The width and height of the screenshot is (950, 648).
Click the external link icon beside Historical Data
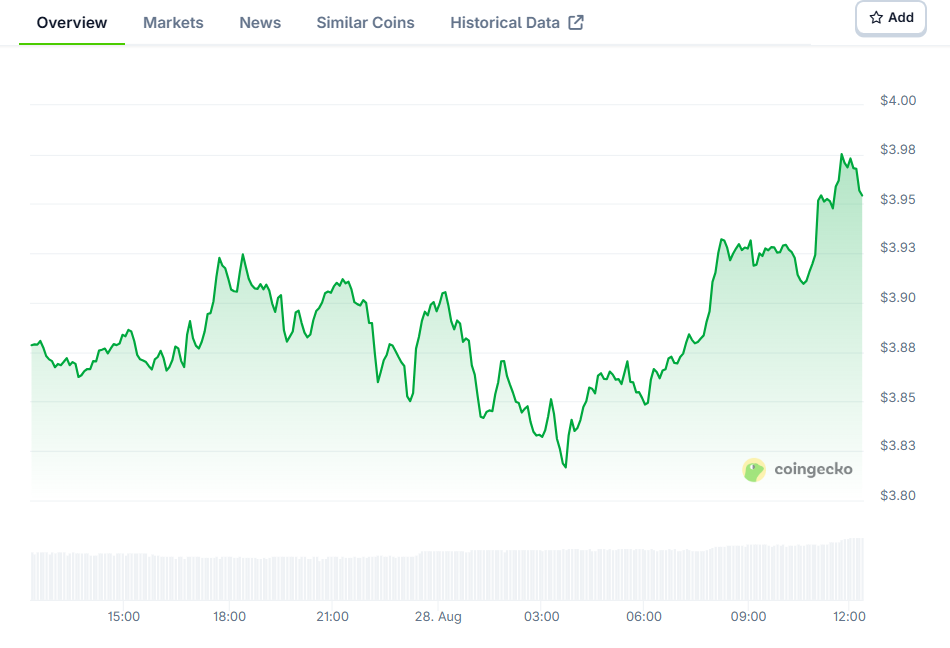[x=576, y=23]
